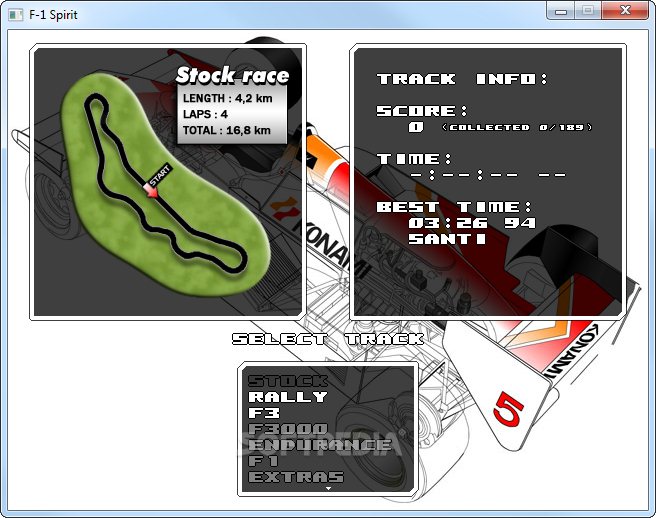Click the 'Stock race' title text

[x=232, y=75]
